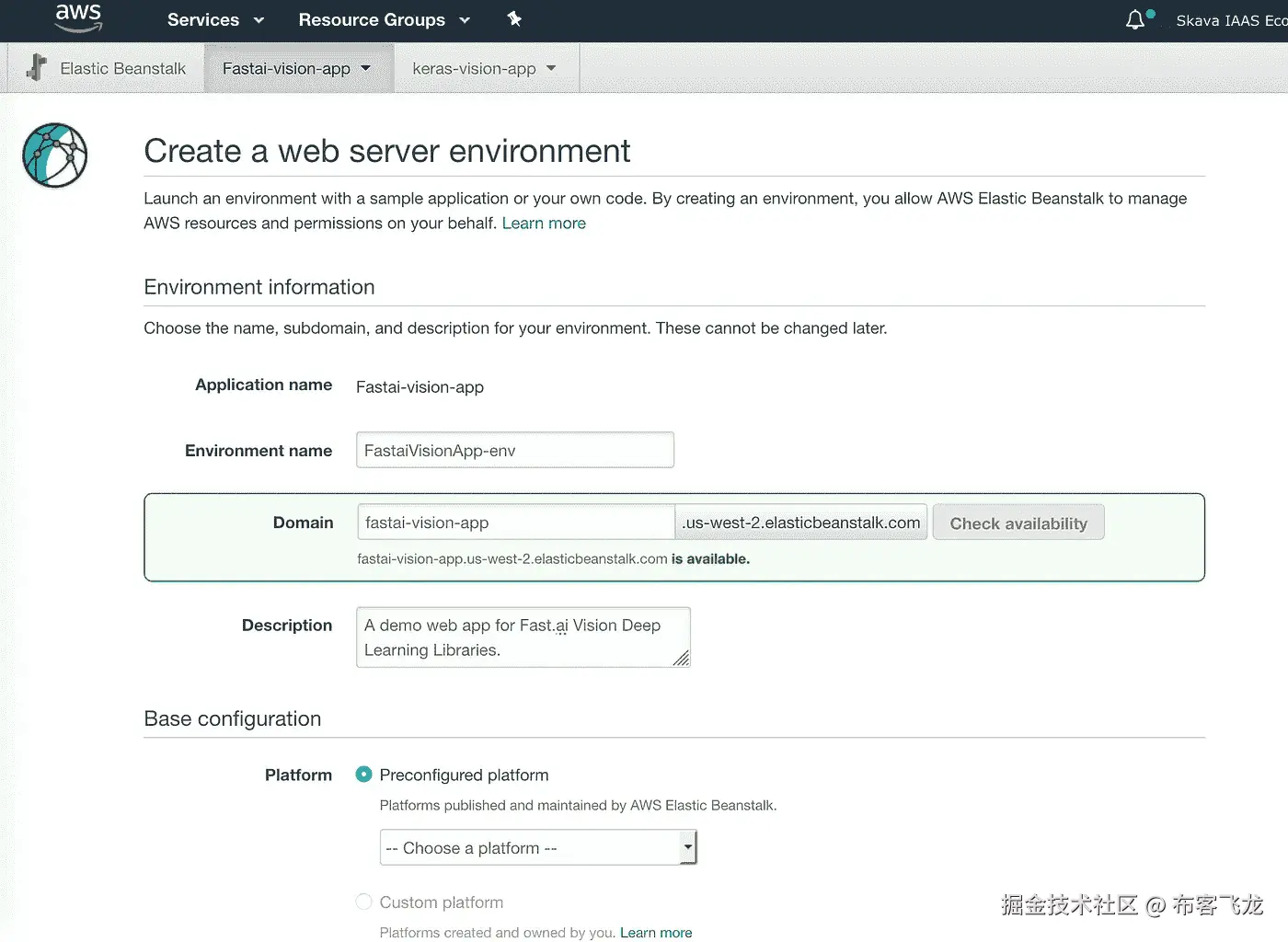Click the Description text area

click(x=523, y=638)
